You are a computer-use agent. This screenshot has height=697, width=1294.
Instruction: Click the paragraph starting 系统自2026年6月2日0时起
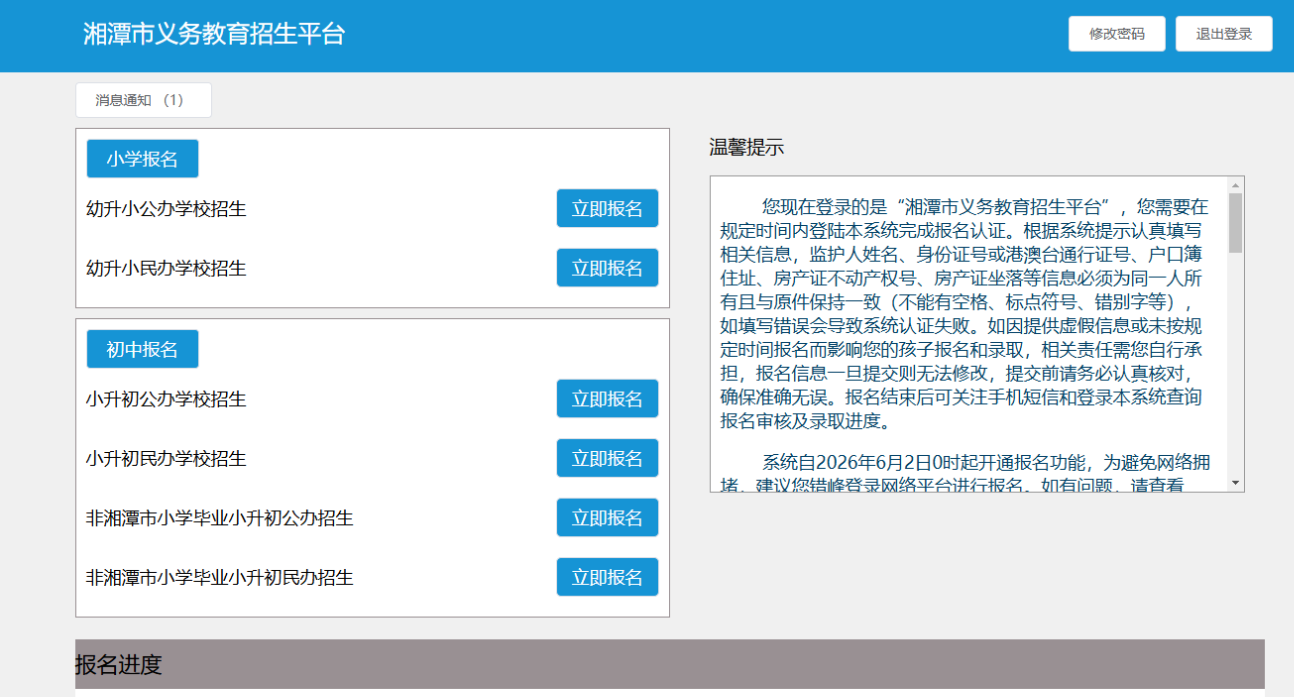[x=965, y=474]
